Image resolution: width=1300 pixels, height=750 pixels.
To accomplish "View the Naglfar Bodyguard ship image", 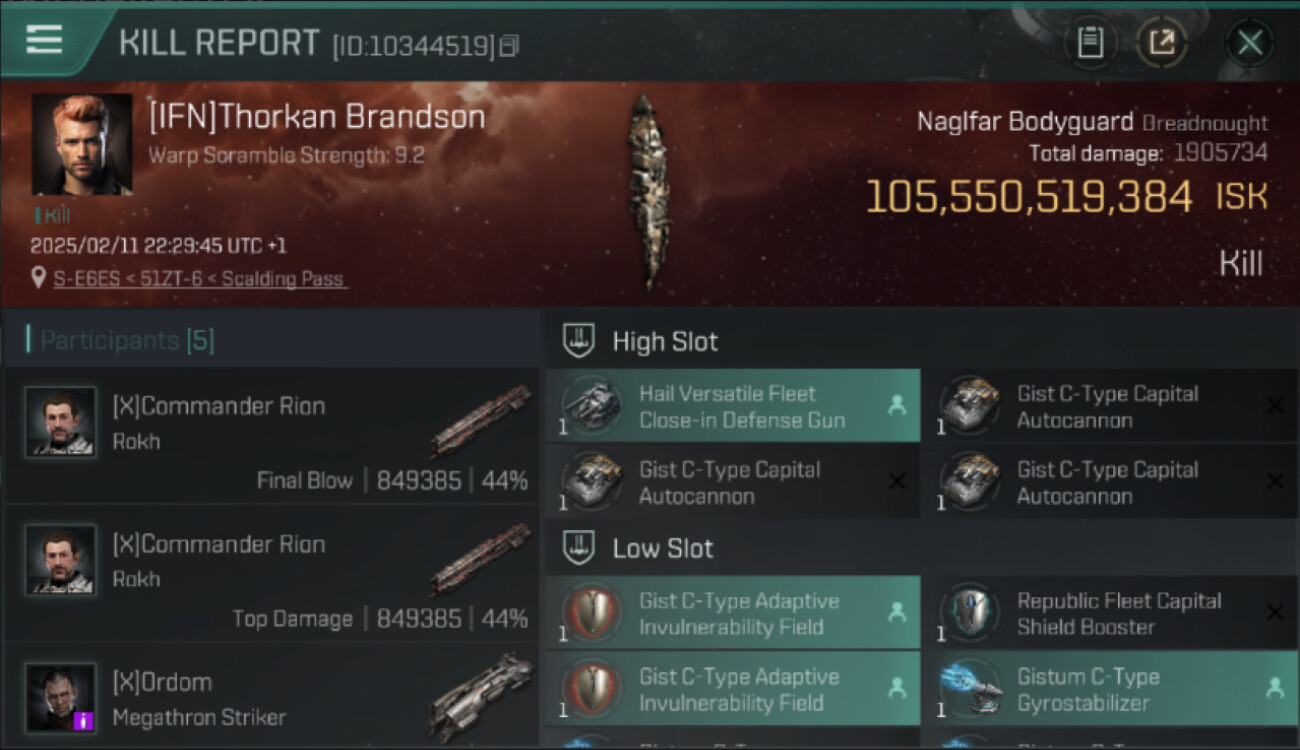I will click(647, 191).
